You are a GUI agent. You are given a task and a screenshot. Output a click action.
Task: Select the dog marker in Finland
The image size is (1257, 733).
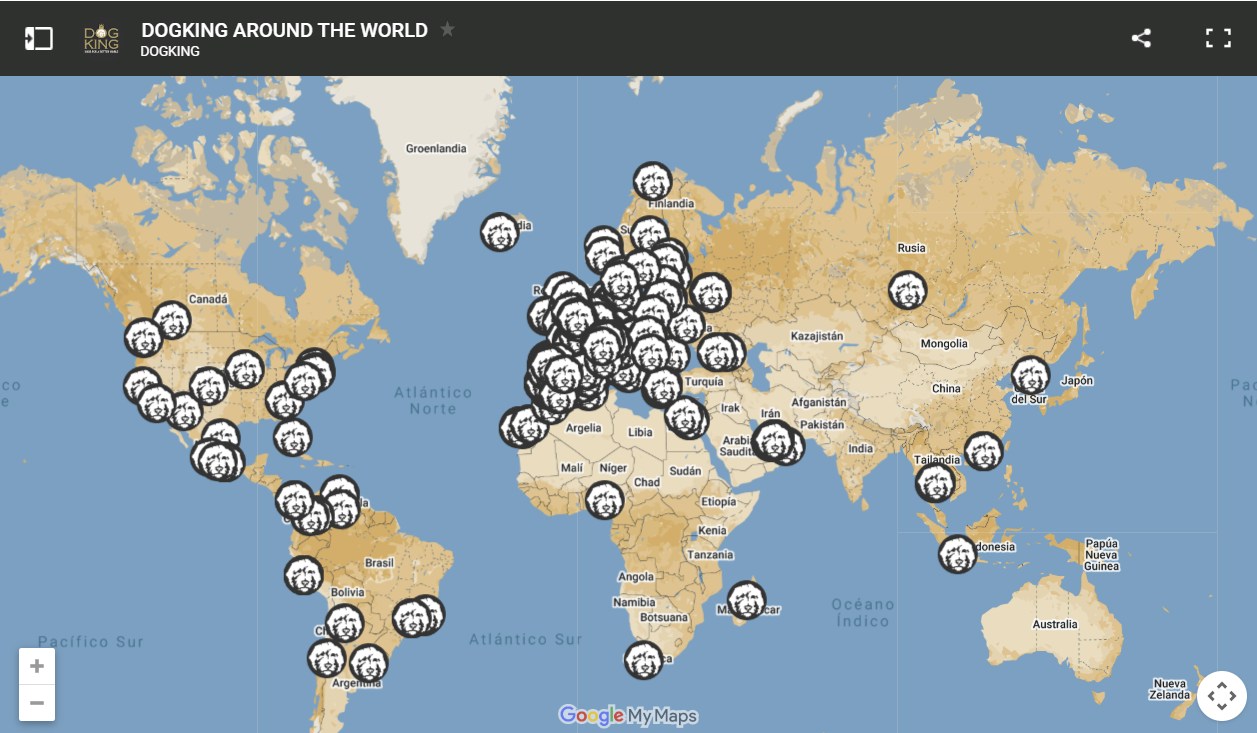pyautogui.click(x=652, y=182)
